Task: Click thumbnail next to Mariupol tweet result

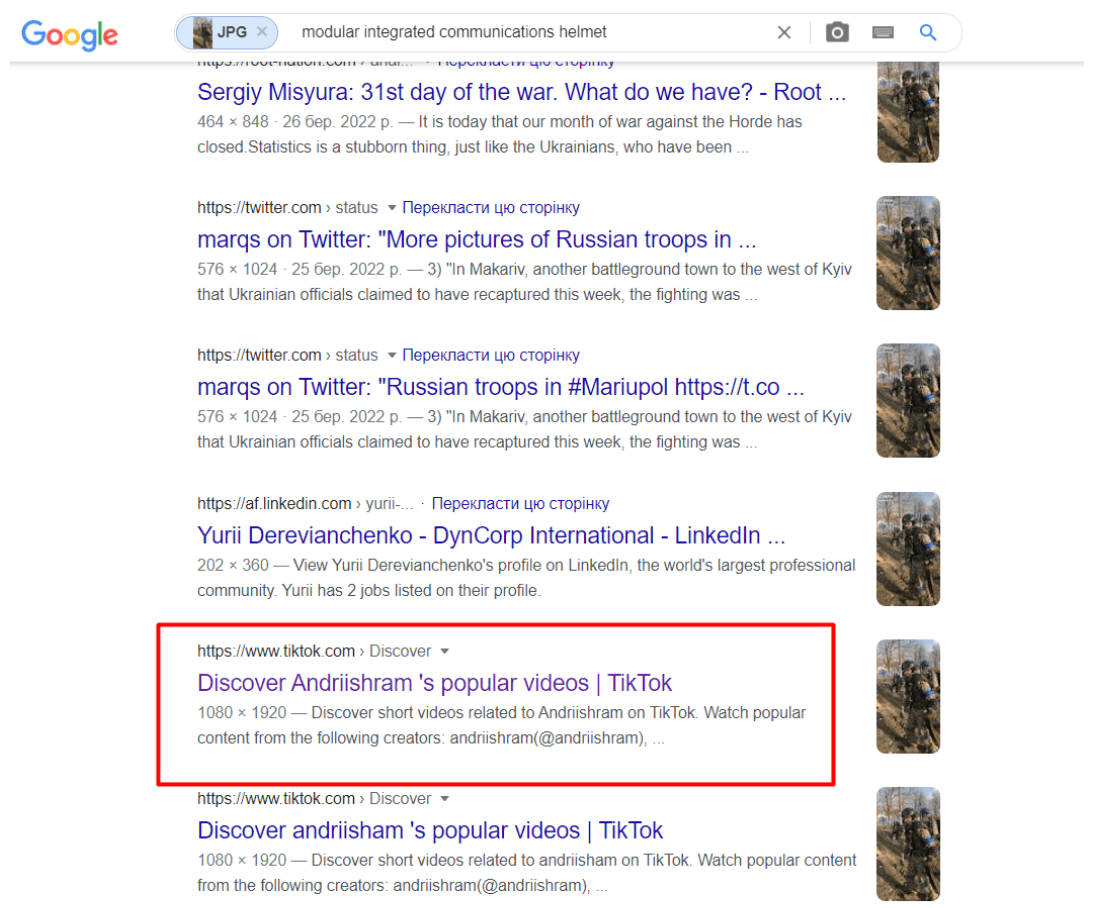Action: 908,401
